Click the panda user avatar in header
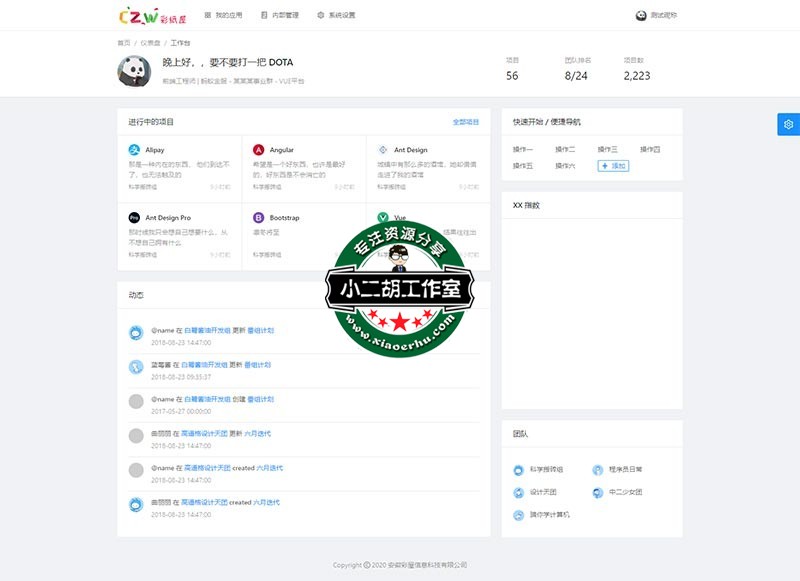This screenshot has width=800, height=581. coord(641,15)
